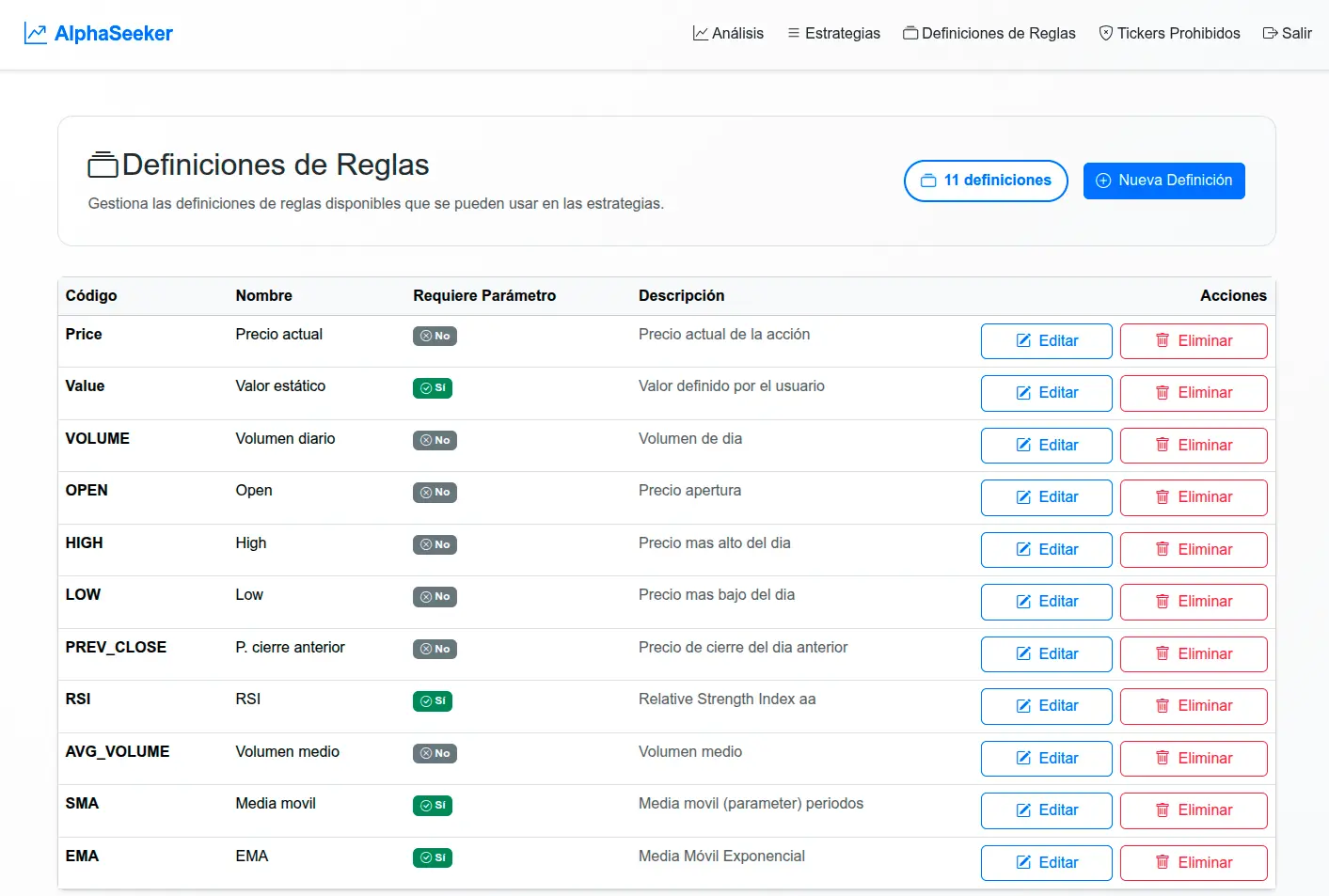1329x896 pixels.
Task: Click 'Media Móvil Exponencial' description
Action: pyautogui.click(x=721, y=857)
